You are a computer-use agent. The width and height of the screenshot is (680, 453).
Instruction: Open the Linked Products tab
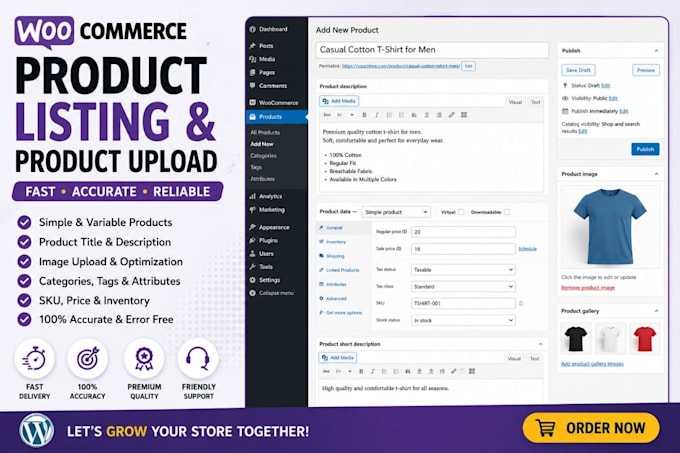(x=340, y=270)
